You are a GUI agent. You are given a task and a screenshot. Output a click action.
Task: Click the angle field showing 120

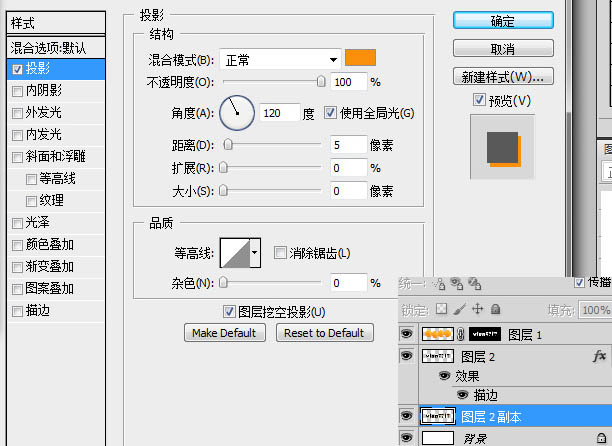pyautogui.click(x=280, y=113)
